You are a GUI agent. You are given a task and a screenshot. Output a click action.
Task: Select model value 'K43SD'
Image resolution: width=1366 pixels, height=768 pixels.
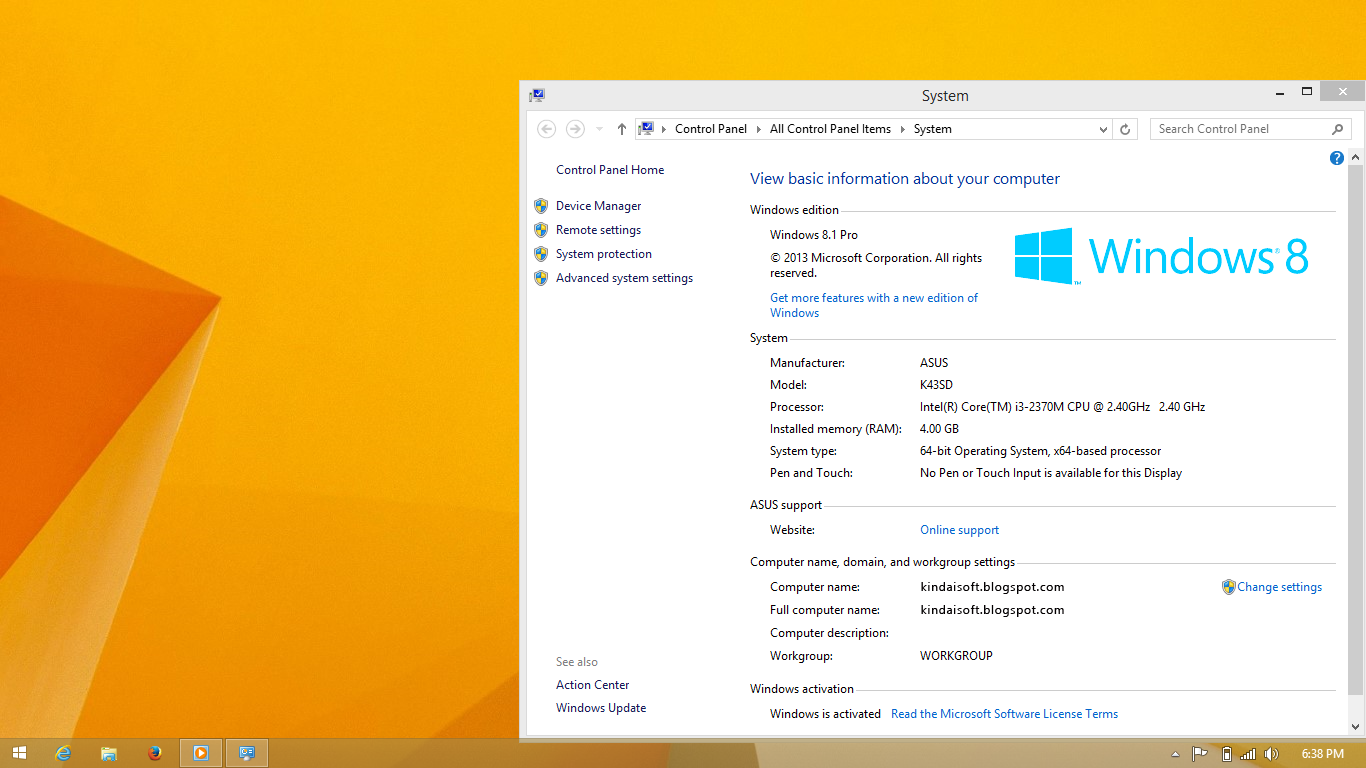click(936, 385)
